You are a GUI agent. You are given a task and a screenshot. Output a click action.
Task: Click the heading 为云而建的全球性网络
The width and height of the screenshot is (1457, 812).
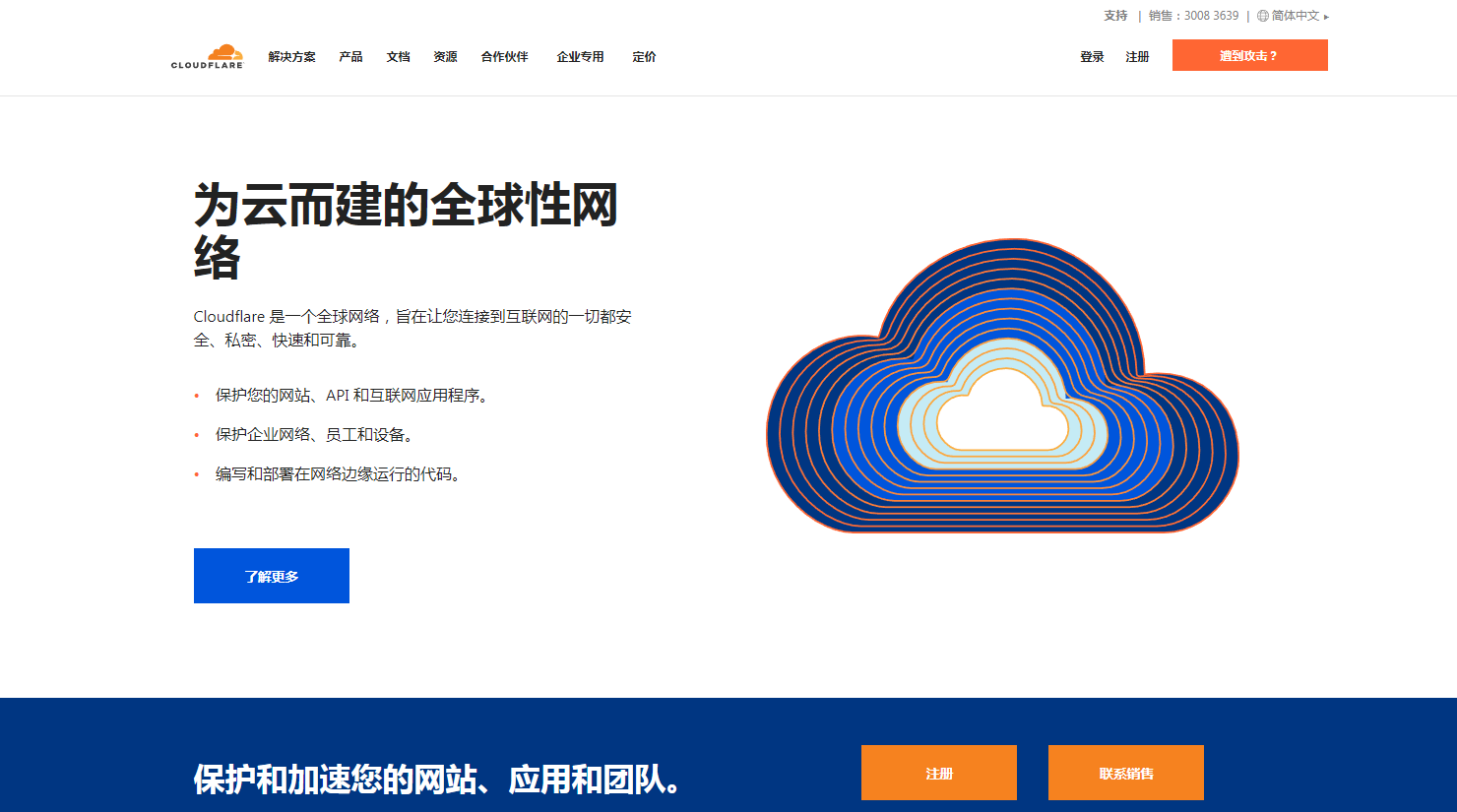coord(406,231)
